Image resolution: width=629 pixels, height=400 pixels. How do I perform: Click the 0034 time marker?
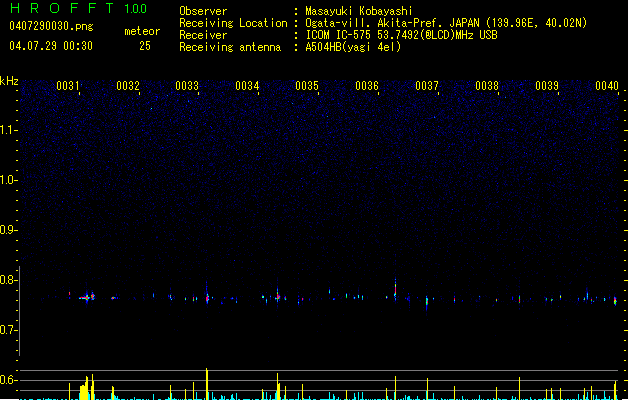pos(247,85)
